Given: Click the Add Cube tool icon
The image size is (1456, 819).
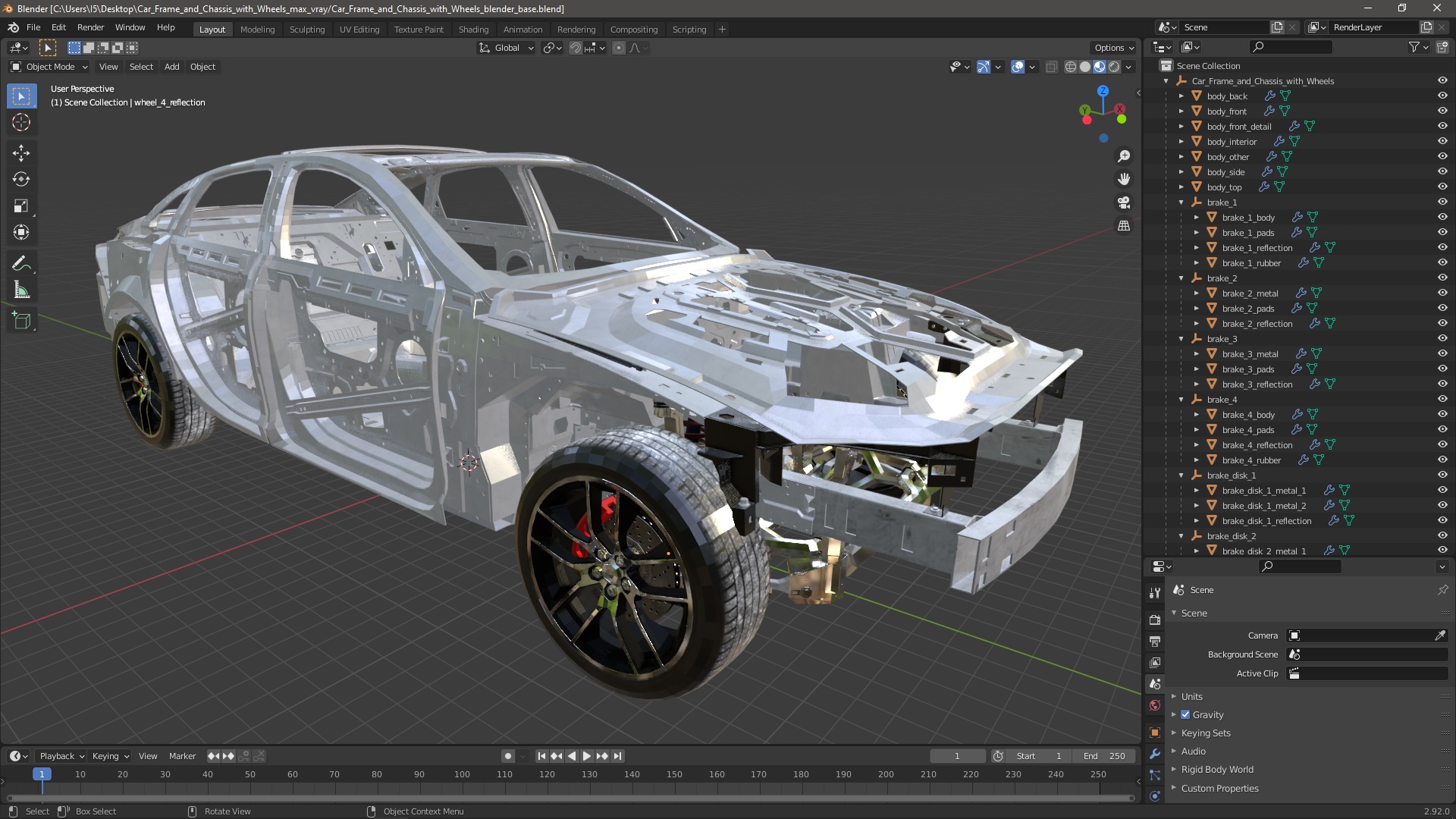Looking at the screenshot, I should (x=21, y=320).
